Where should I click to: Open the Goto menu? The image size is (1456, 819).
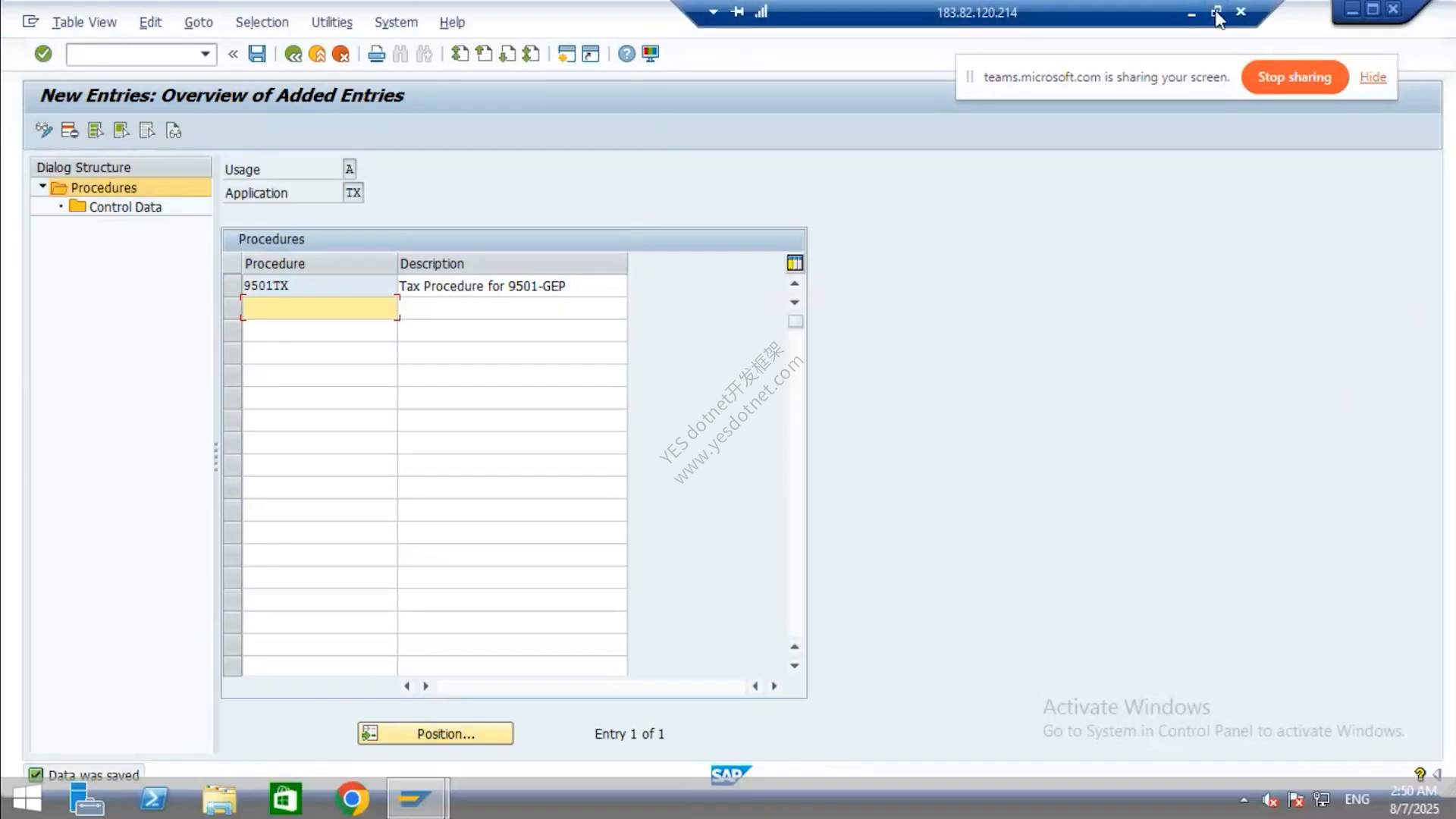click(x=198, y=22)
